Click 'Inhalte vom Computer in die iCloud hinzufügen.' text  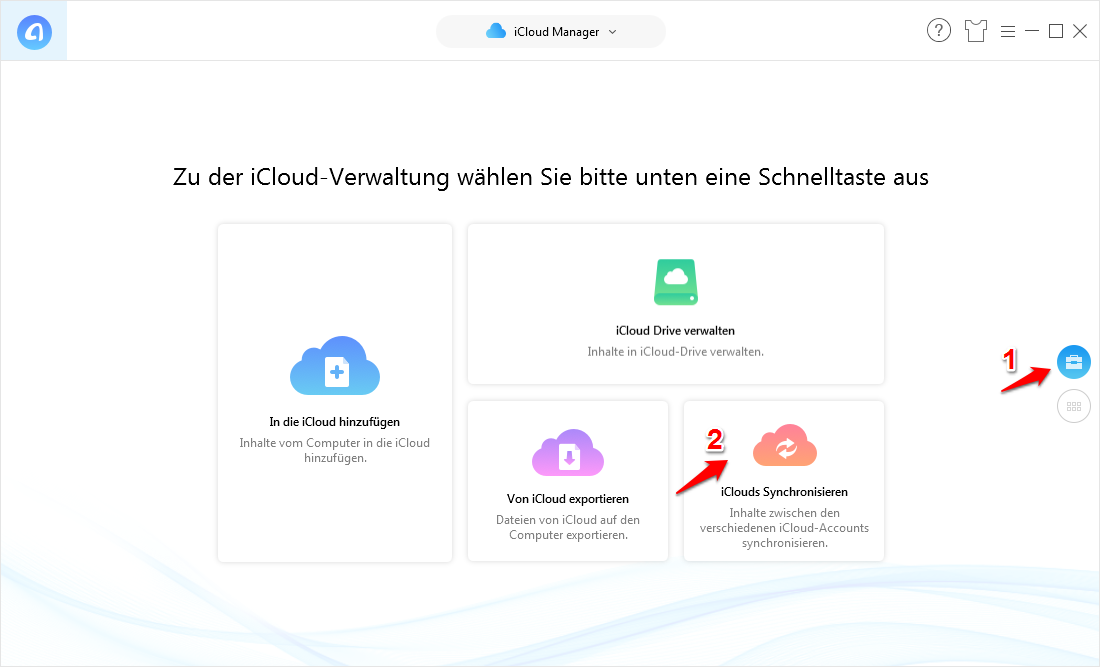tap(335, 450)
